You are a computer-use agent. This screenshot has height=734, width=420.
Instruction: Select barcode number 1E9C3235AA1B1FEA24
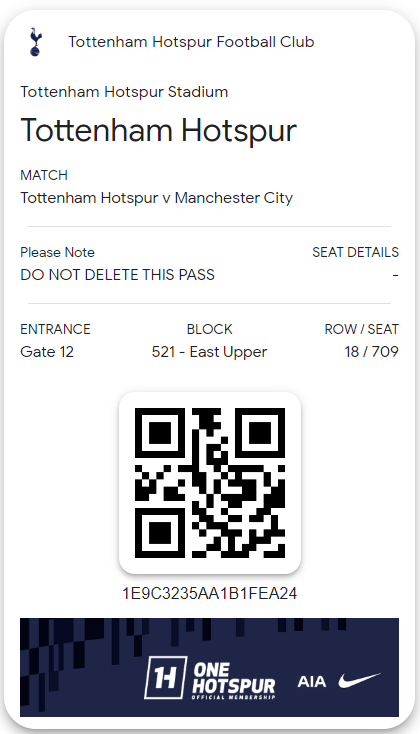(x=210, y=593)
